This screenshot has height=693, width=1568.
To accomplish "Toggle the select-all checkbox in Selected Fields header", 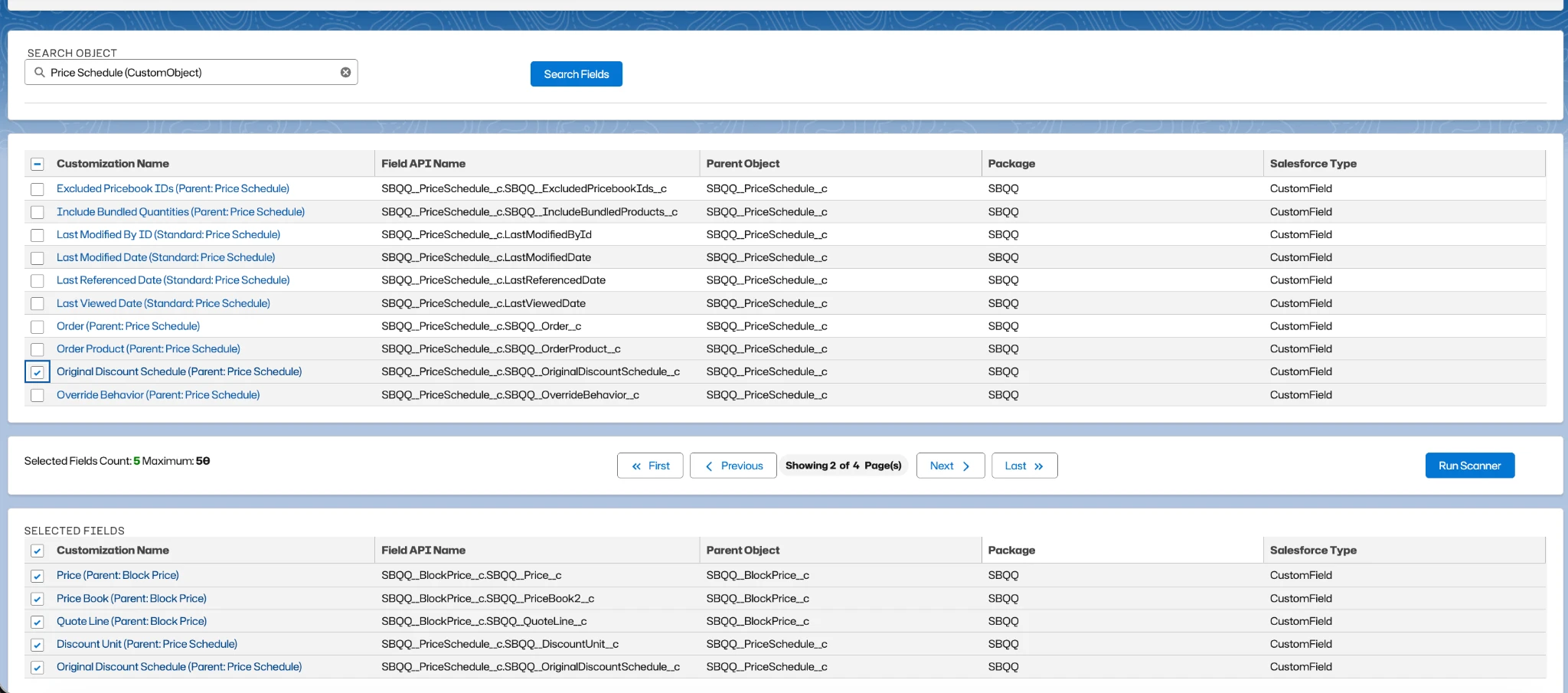I will click(x=38, y=551).
